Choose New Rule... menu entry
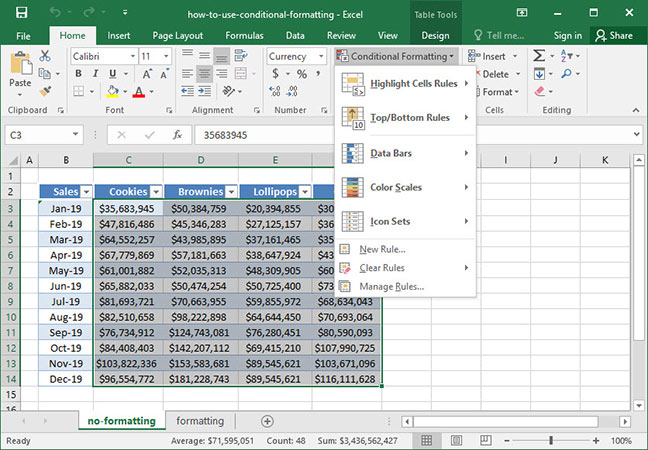The height and width of the screenshot is (450, 648). point(405,249)
